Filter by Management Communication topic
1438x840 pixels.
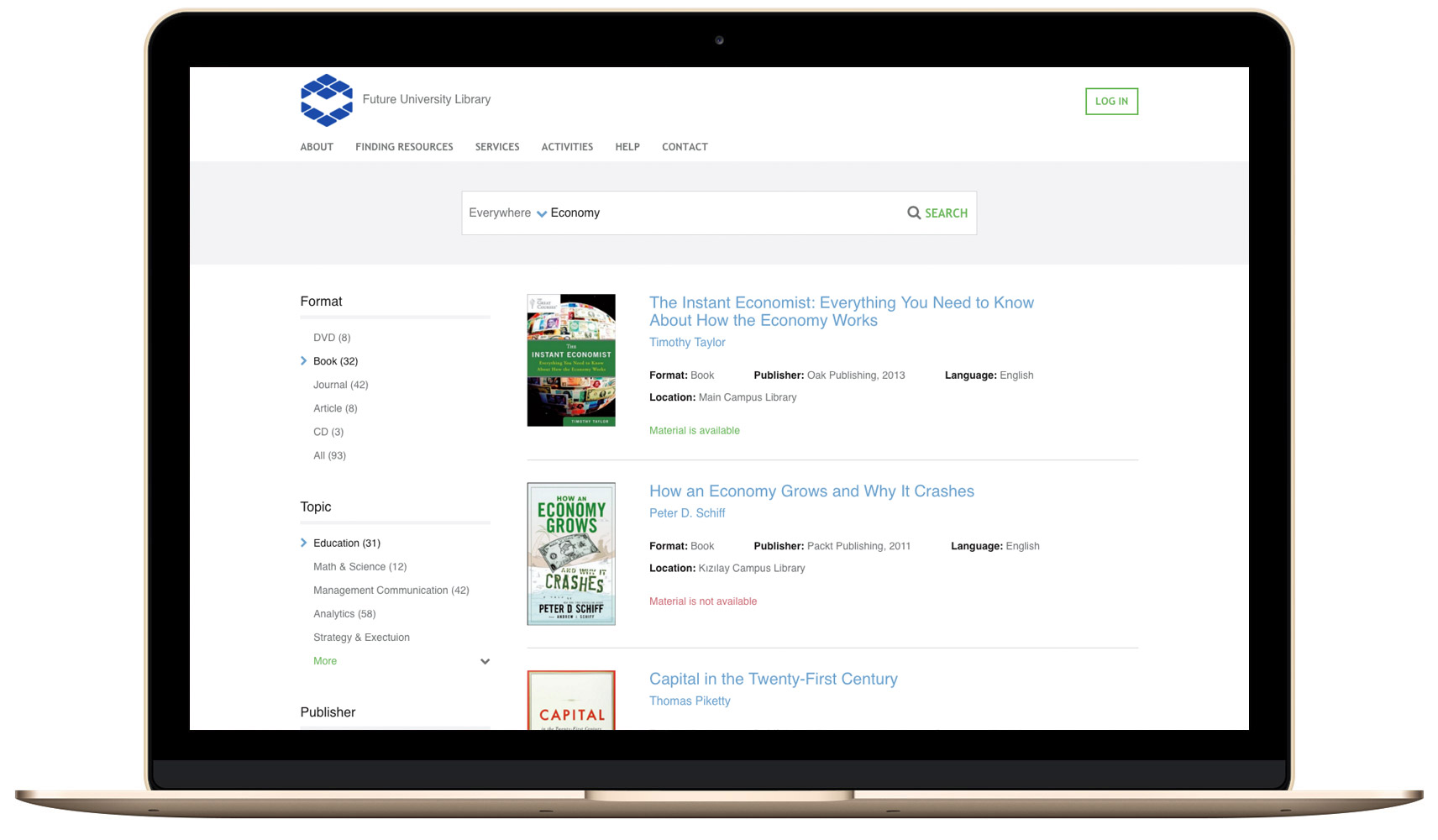[x=391, y=591]
